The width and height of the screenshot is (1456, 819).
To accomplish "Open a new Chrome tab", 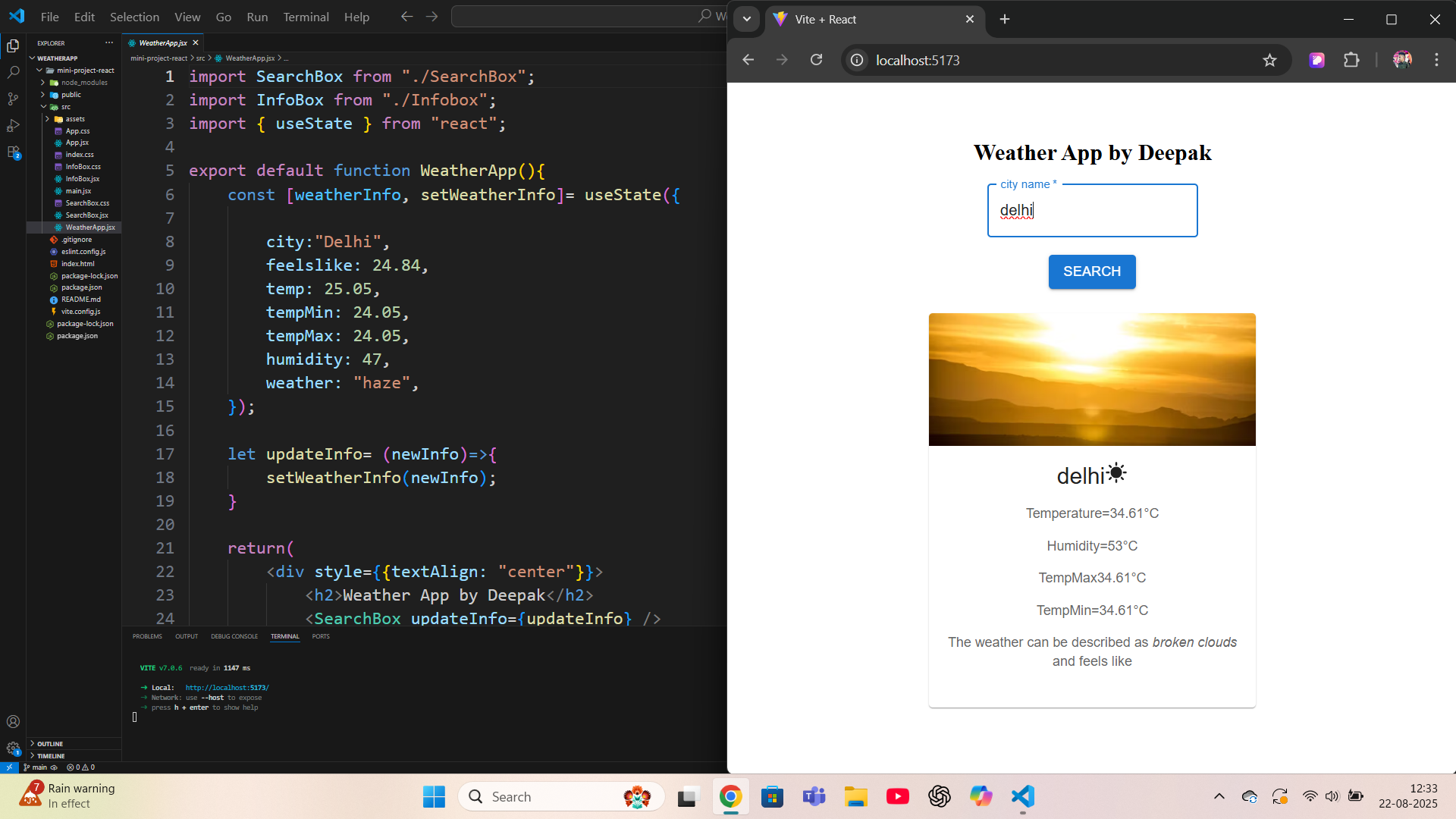I will tap(1005, 19).
